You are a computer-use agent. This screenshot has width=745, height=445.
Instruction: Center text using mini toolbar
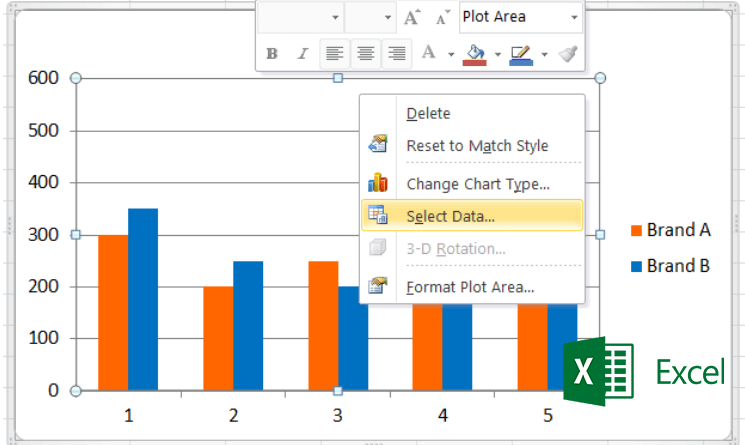coord(365,54)
